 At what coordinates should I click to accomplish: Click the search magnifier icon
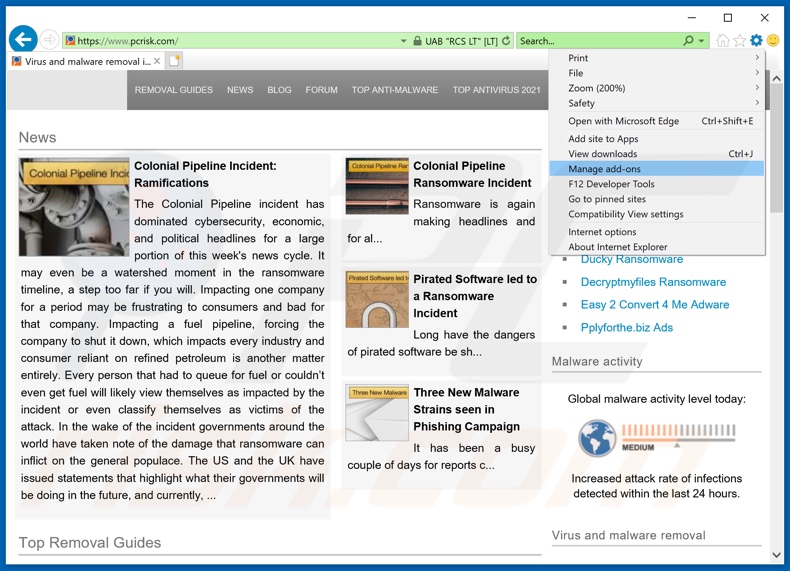(688, 41)
